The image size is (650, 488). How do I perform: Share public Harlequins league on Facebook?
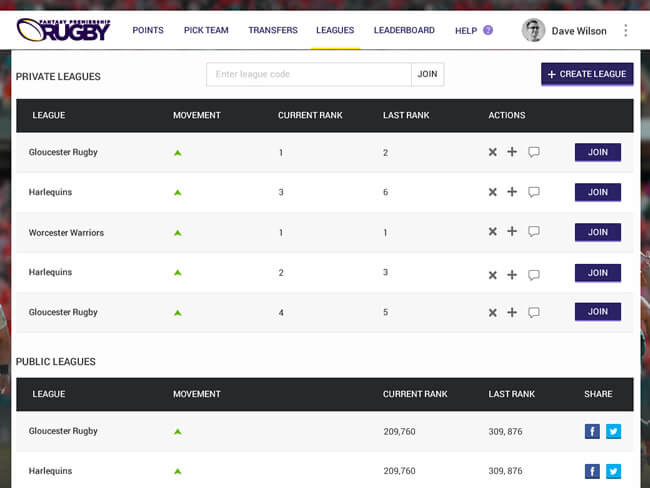pyautogui.click(x=592, y=471)
